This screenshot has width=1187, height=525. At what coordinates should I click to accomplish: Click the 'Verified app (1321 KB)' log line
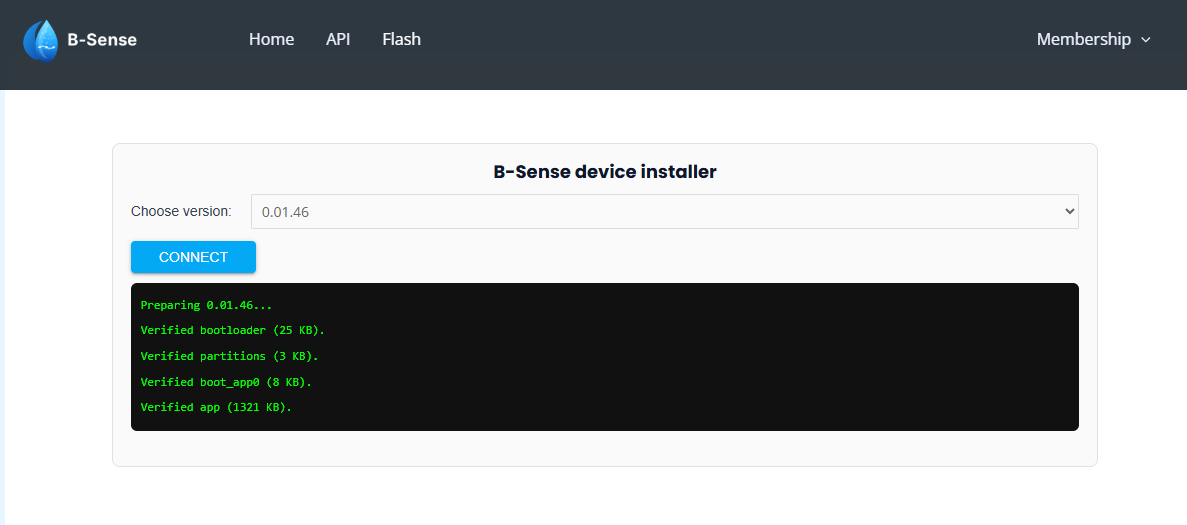point(216,407)
